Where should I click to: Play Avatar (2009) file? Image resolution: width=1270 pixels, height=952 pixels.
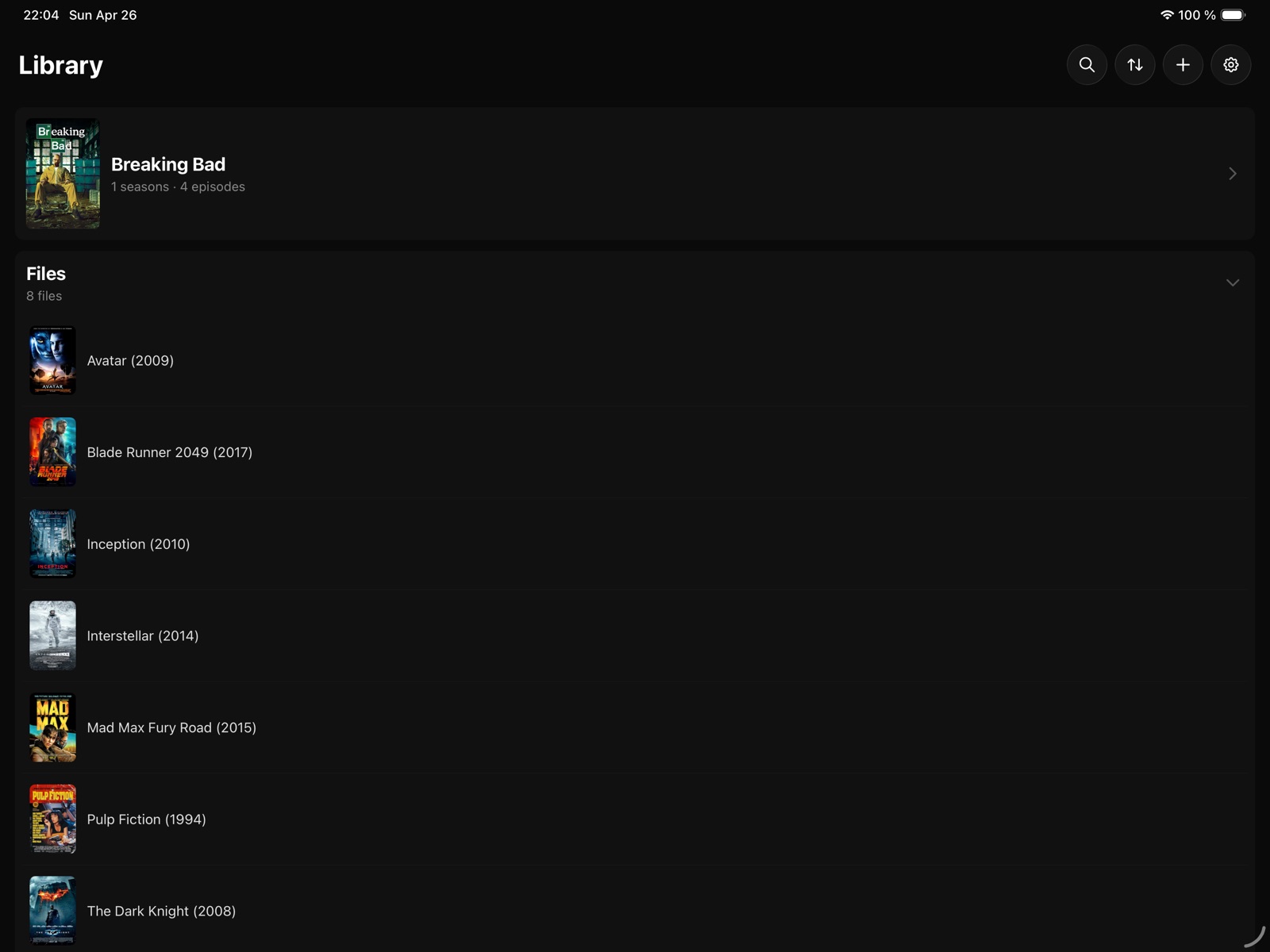coord(130,361)
